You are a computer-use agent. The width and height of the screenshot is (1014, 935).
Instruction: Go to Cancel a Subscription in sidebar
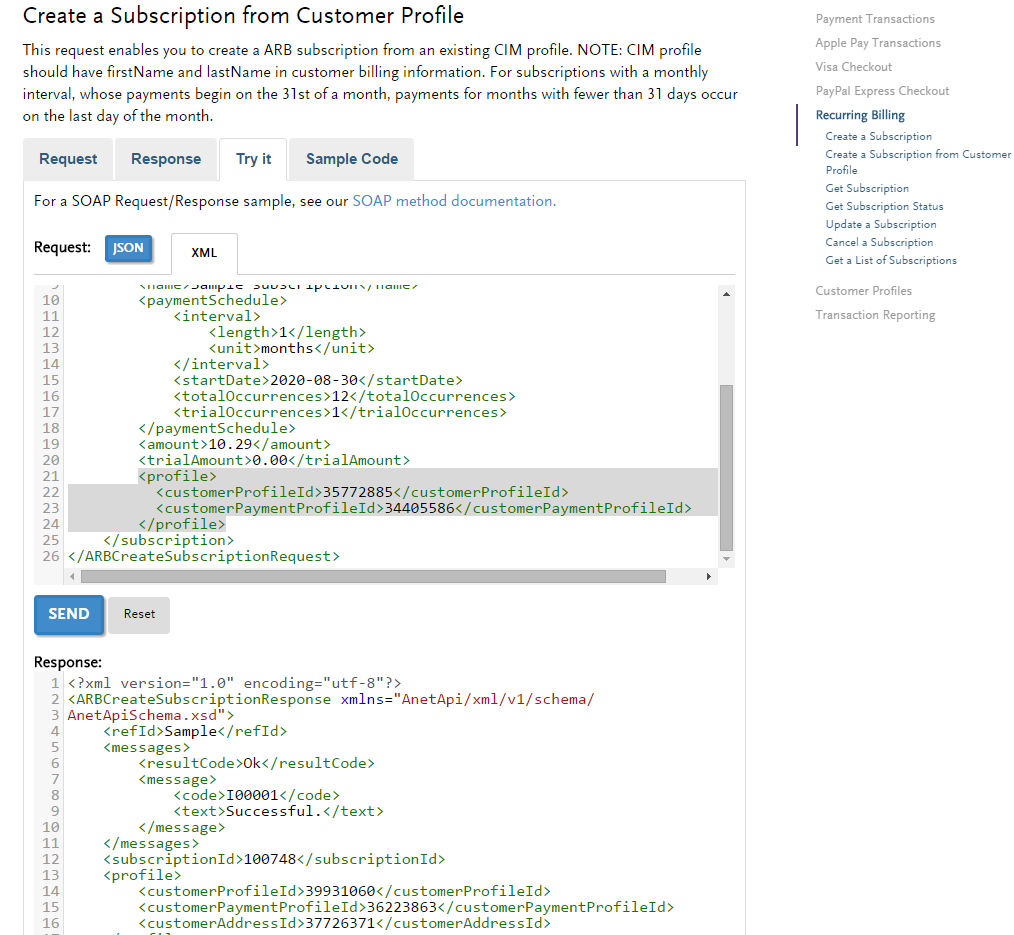[879, 242]
